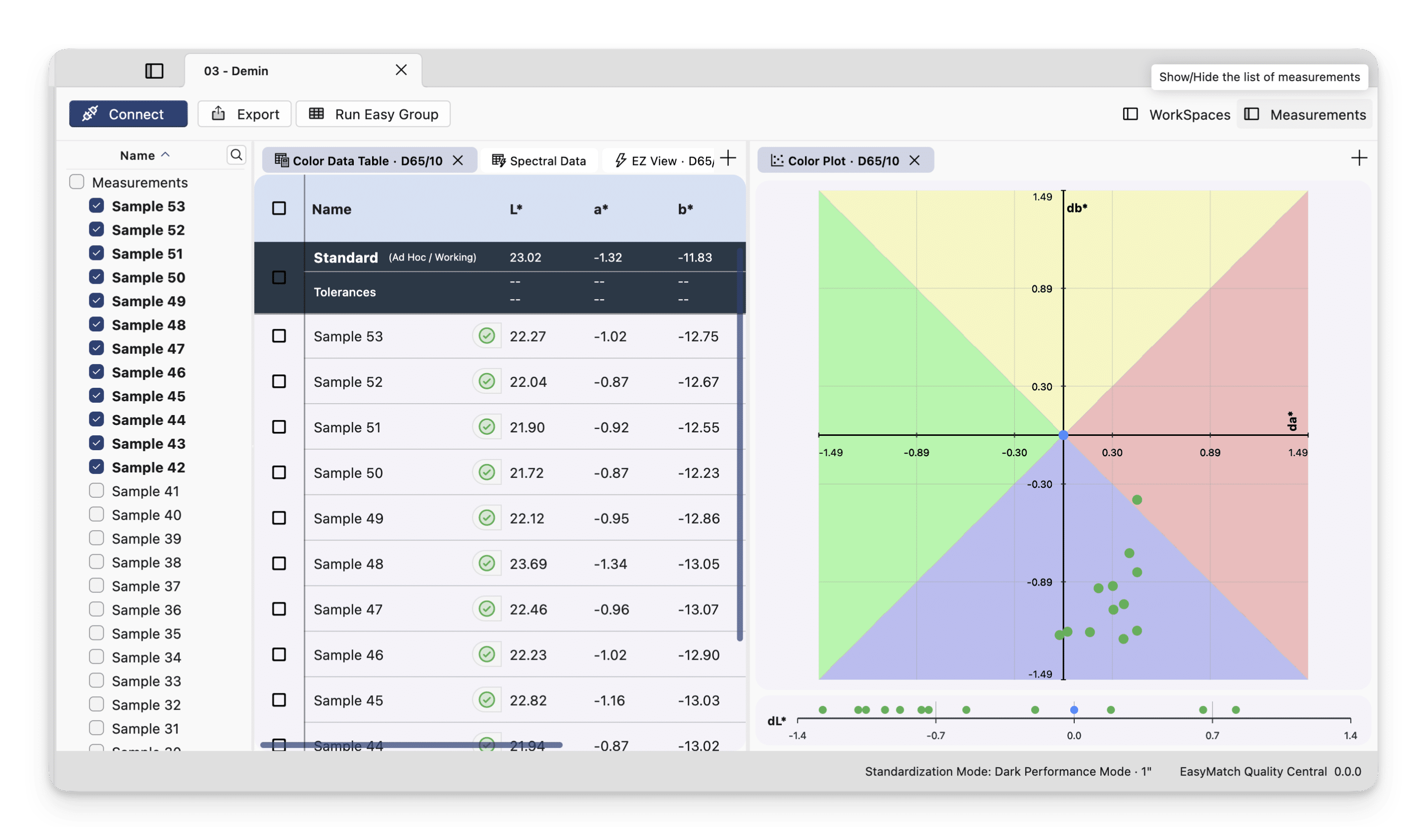Click Sample 53 pass status checkmark
The width and height of the screenshot is (1427, 840).
[487, 336]
